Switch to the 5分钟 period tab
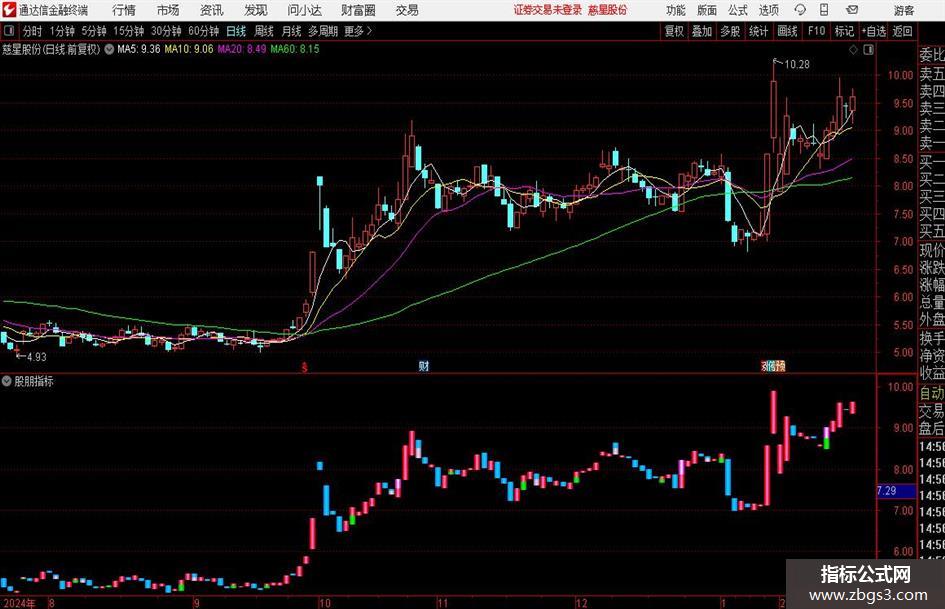The width and height of the screenshot is (945, 609). pos(93,31)
